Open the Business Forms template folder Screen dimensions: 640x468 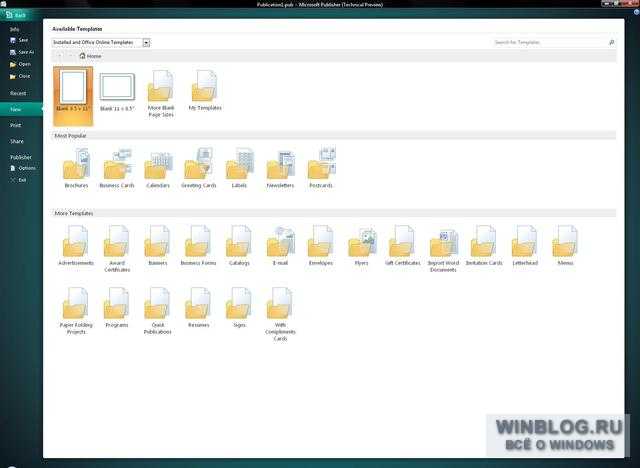[x=198, y=246]
